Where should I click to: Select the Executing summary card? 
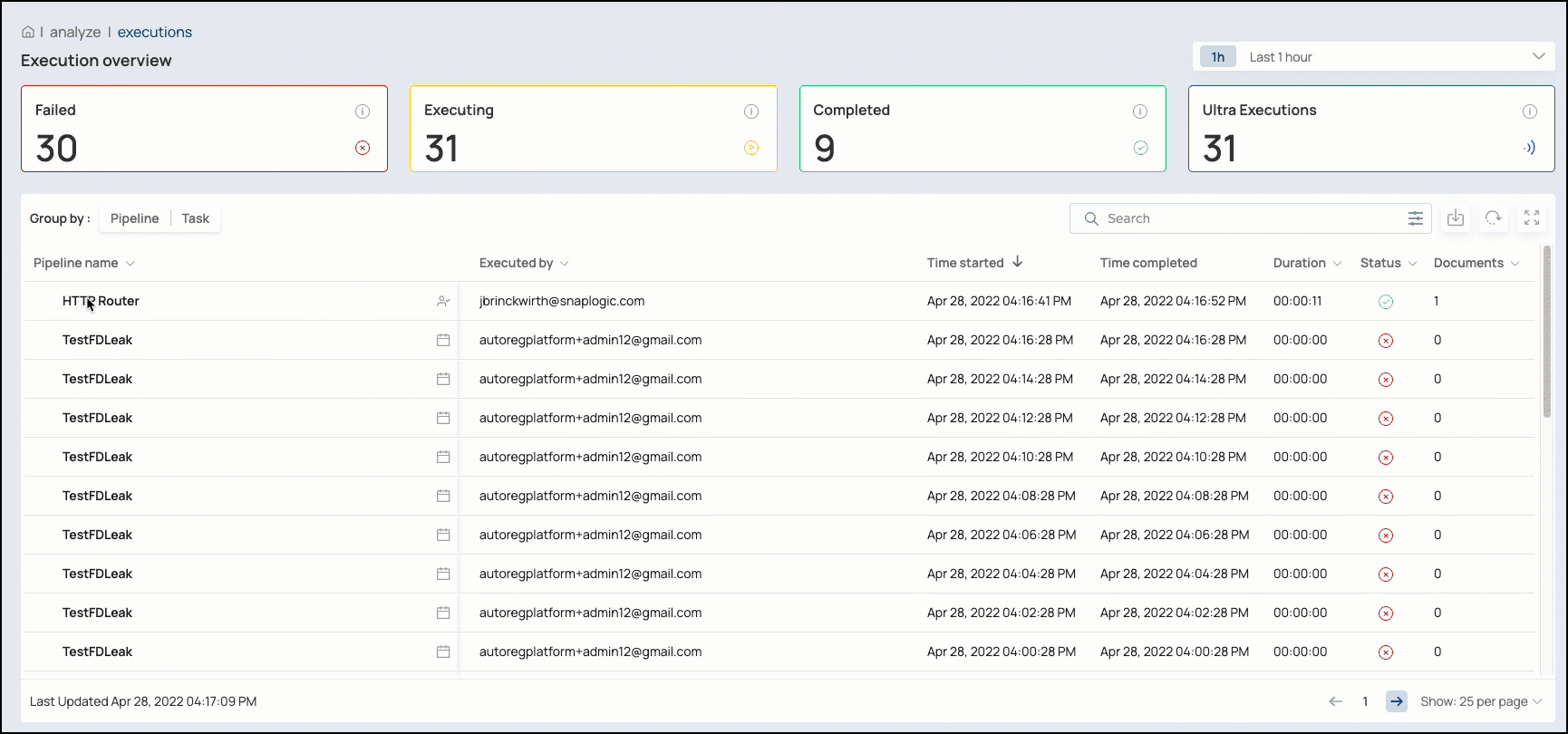pyautogui.click(x=593, y=129)
